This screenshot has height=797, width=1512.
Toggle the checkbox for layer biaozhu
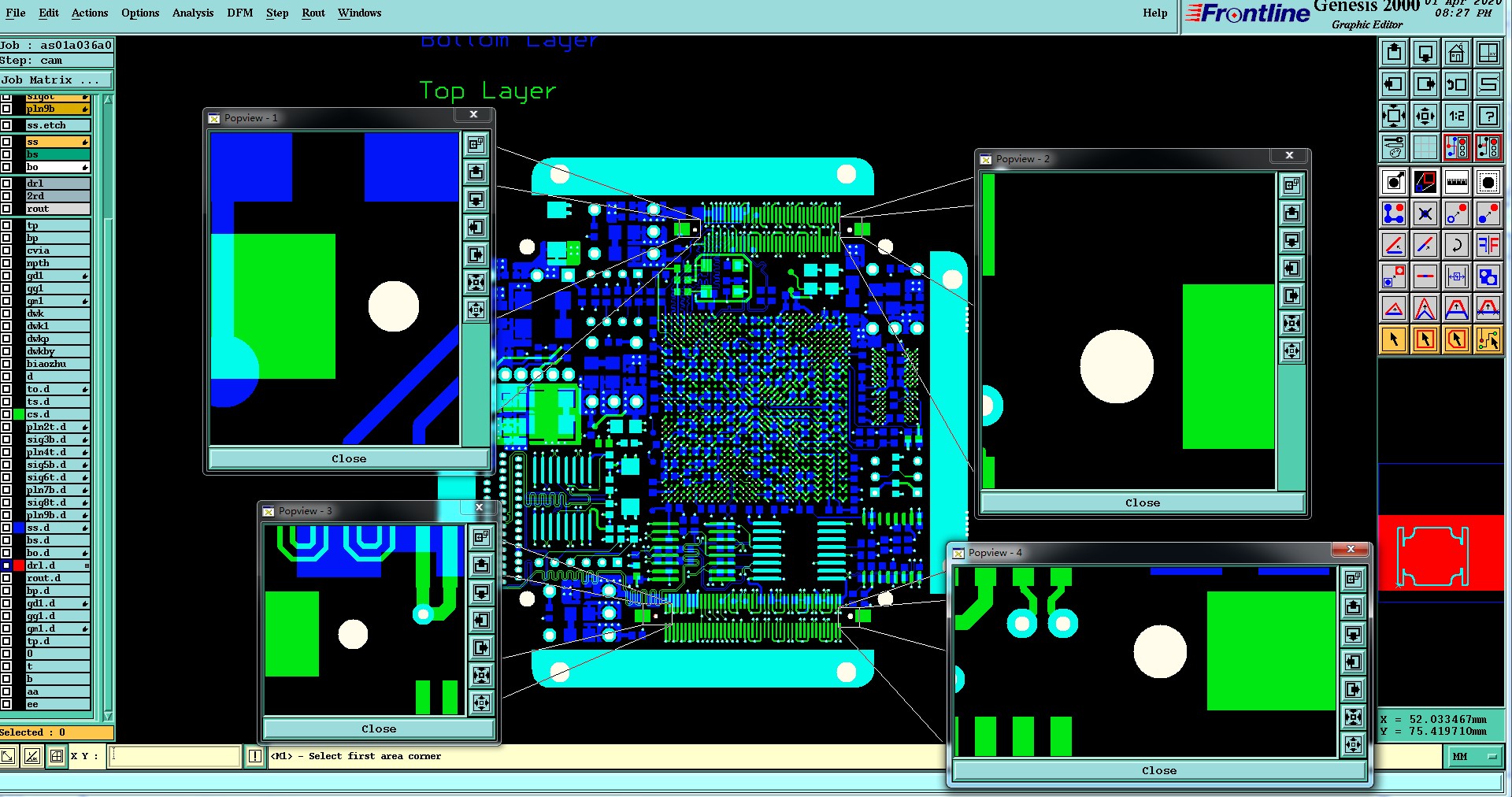(x=6, y=364)
